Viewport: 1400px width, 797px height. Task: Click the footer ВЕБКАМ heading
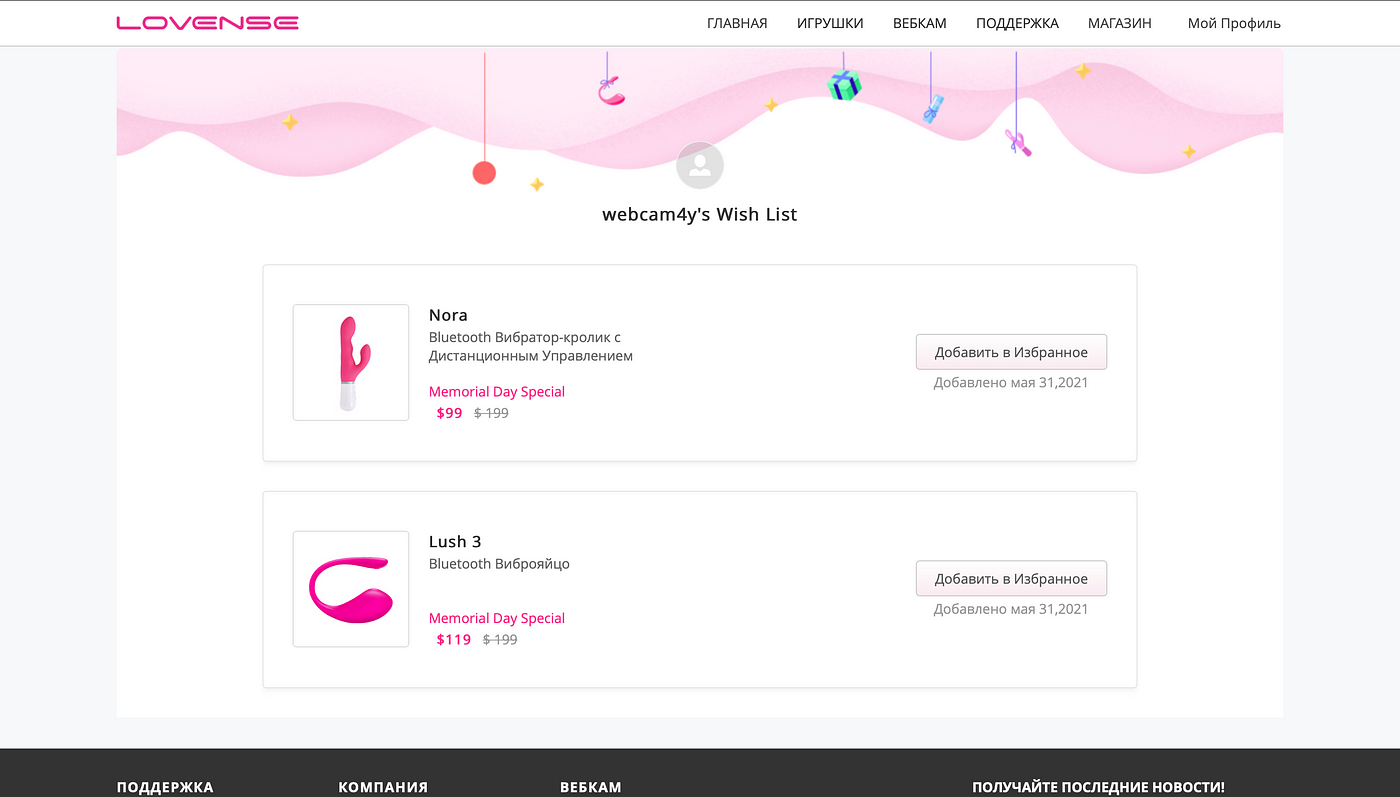pyautogui.click(x=591, y=787)
